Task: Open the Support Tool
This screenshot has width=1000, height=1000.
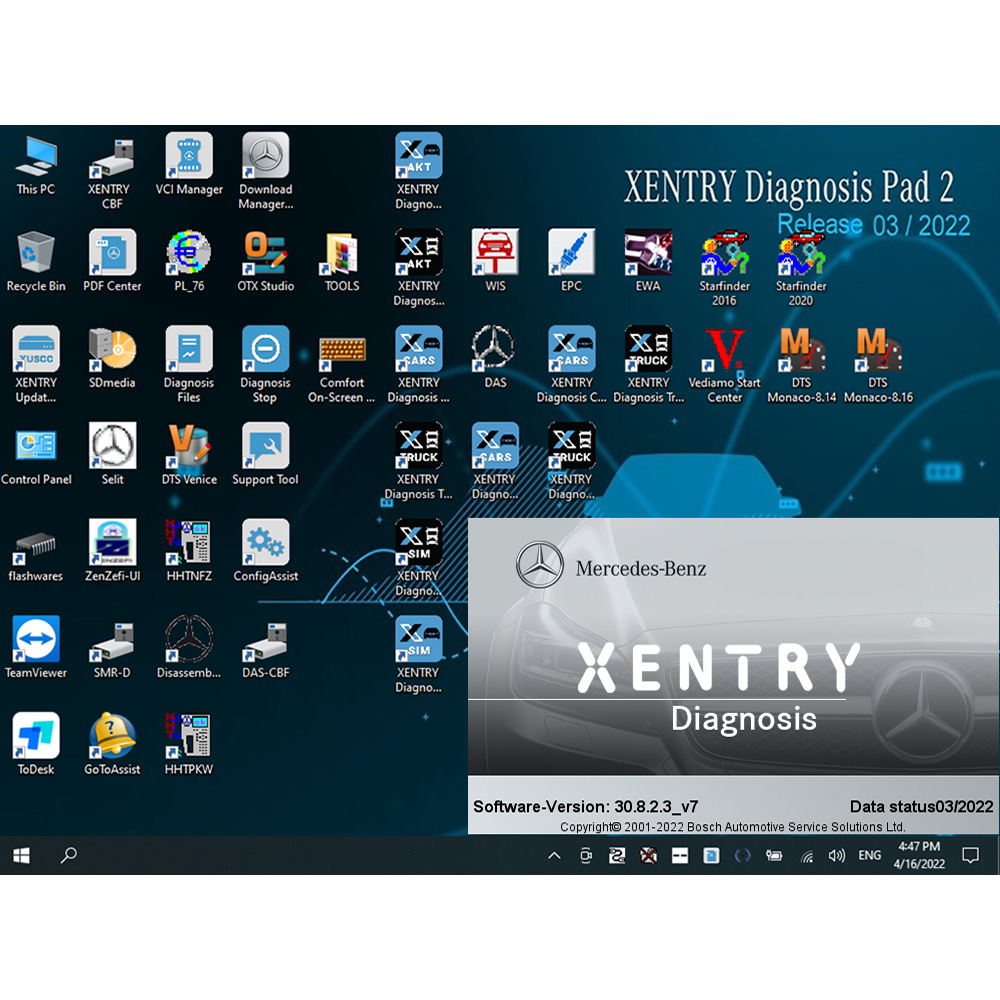Action: point(265,453)
